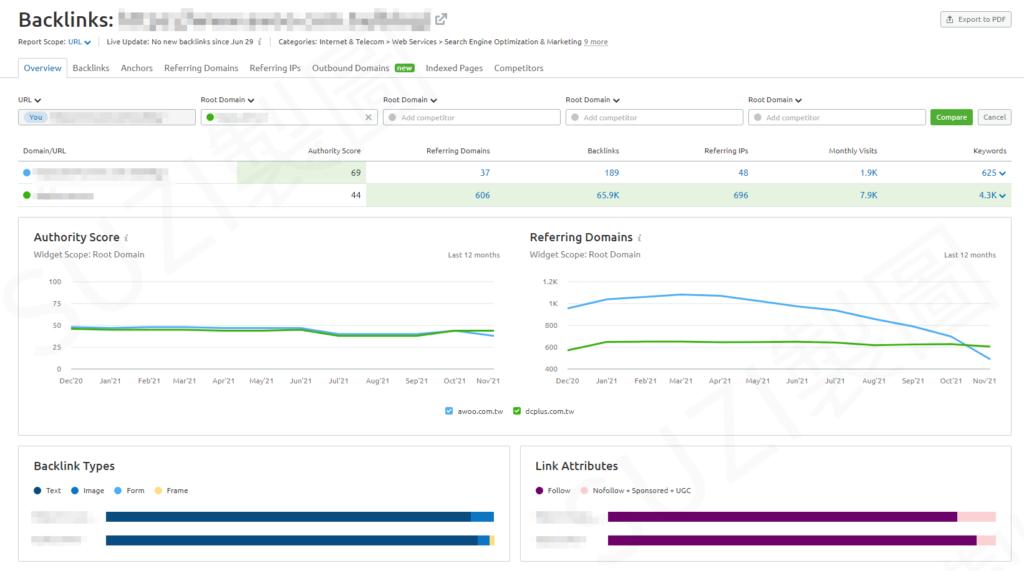The width and height of the screenshot is (1024, 571).
Task: Click the Cancel button
Action: coord(994,118)
